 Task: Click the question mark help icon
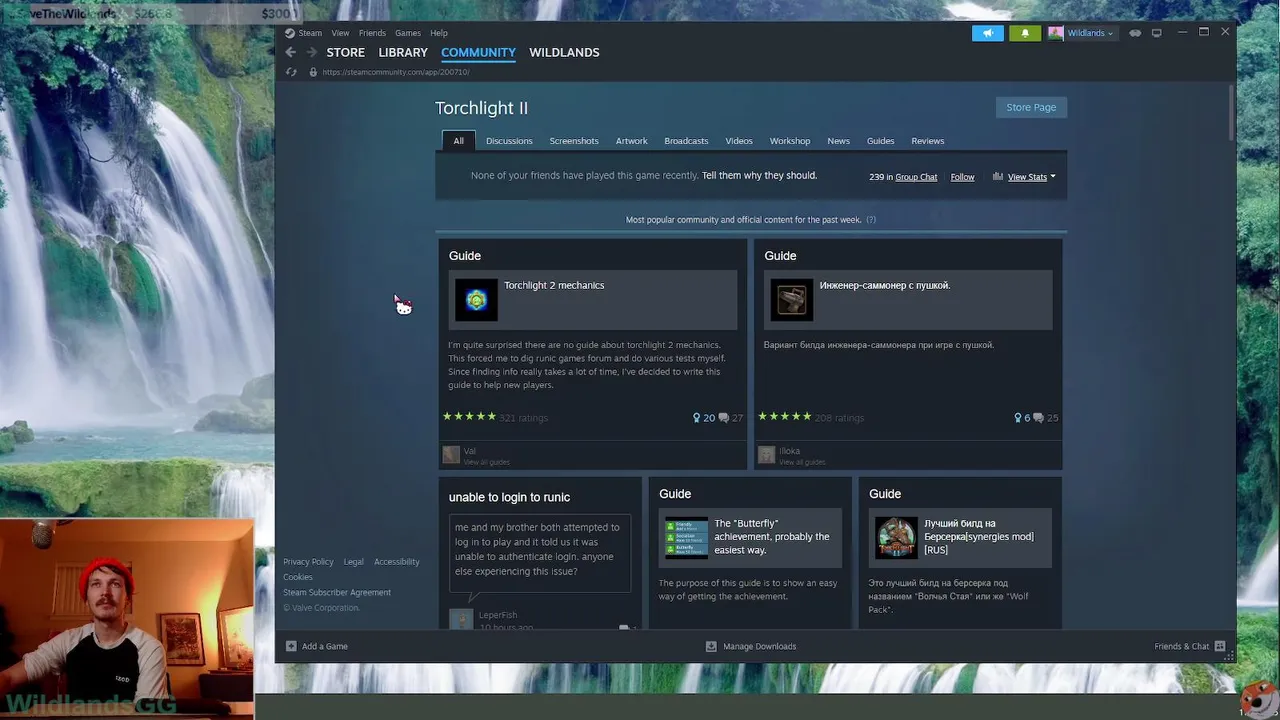871,220
